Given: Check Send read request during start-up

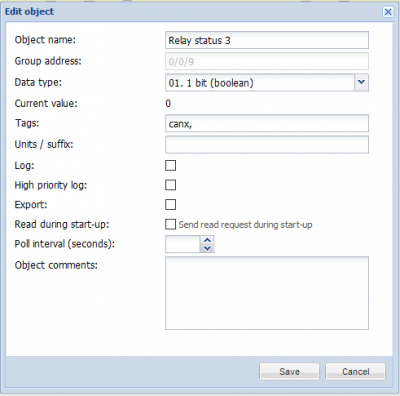Looking at the screenshot, I should point(170,224).
